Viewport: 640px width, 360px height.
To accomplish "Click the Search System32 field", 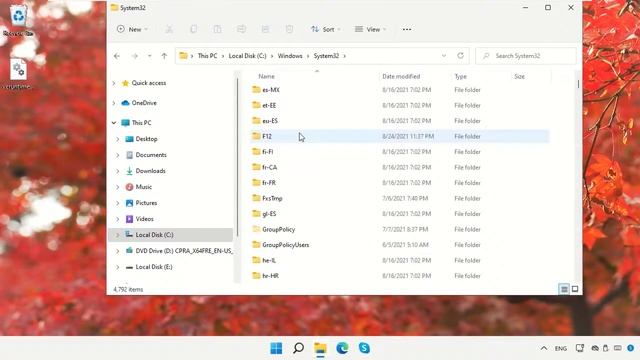I will (526, 56).
